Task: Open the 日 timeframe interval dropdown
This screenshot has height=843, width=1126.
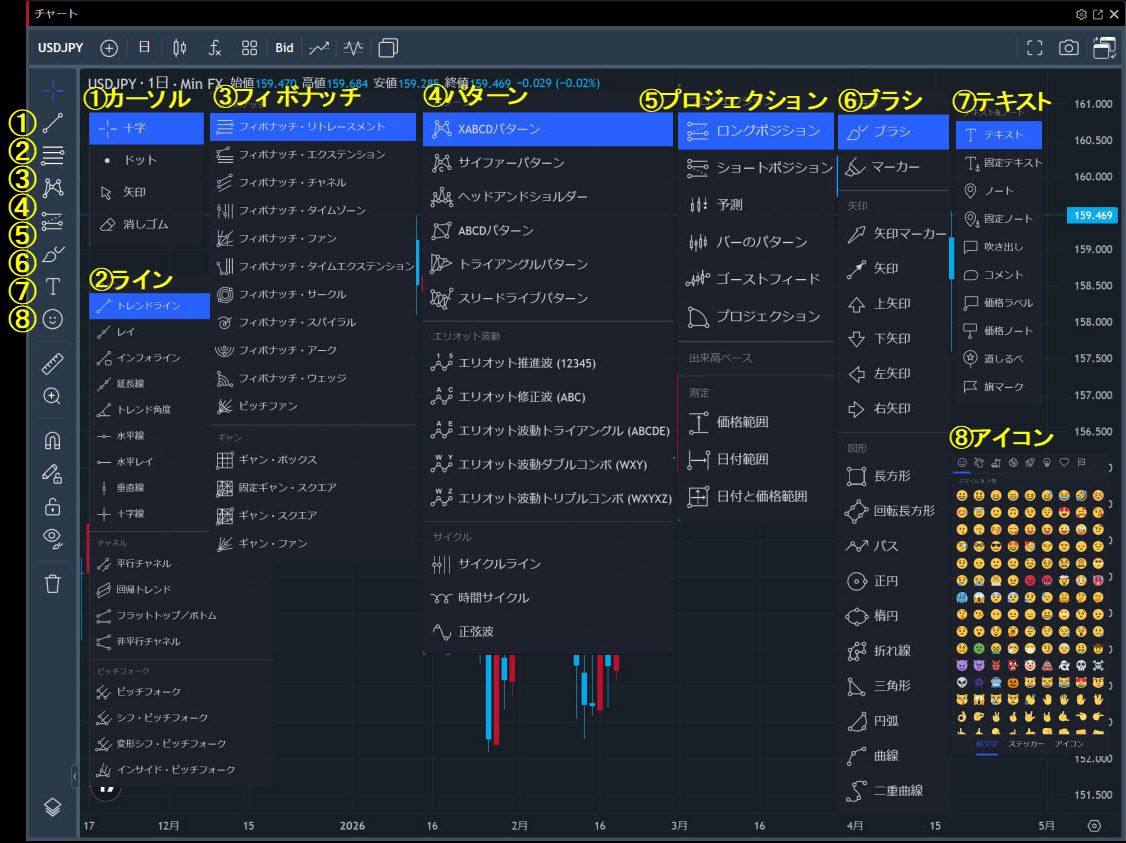Action: [145, 47]
